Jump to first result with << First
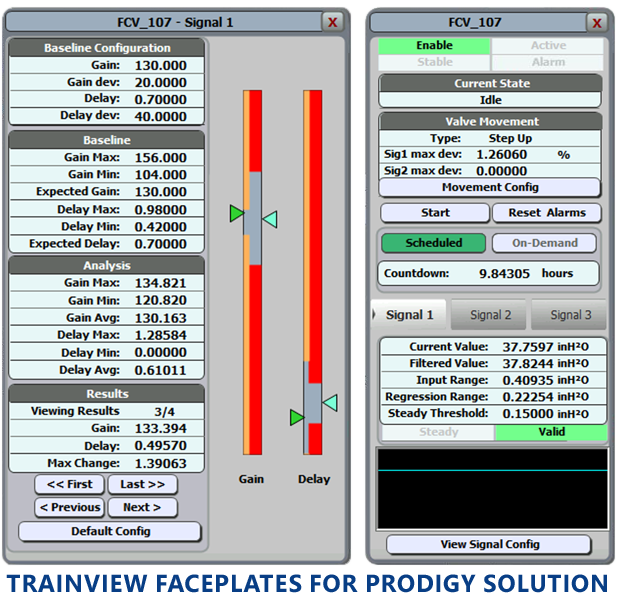 pyautogui.click(x=69, y=484)
